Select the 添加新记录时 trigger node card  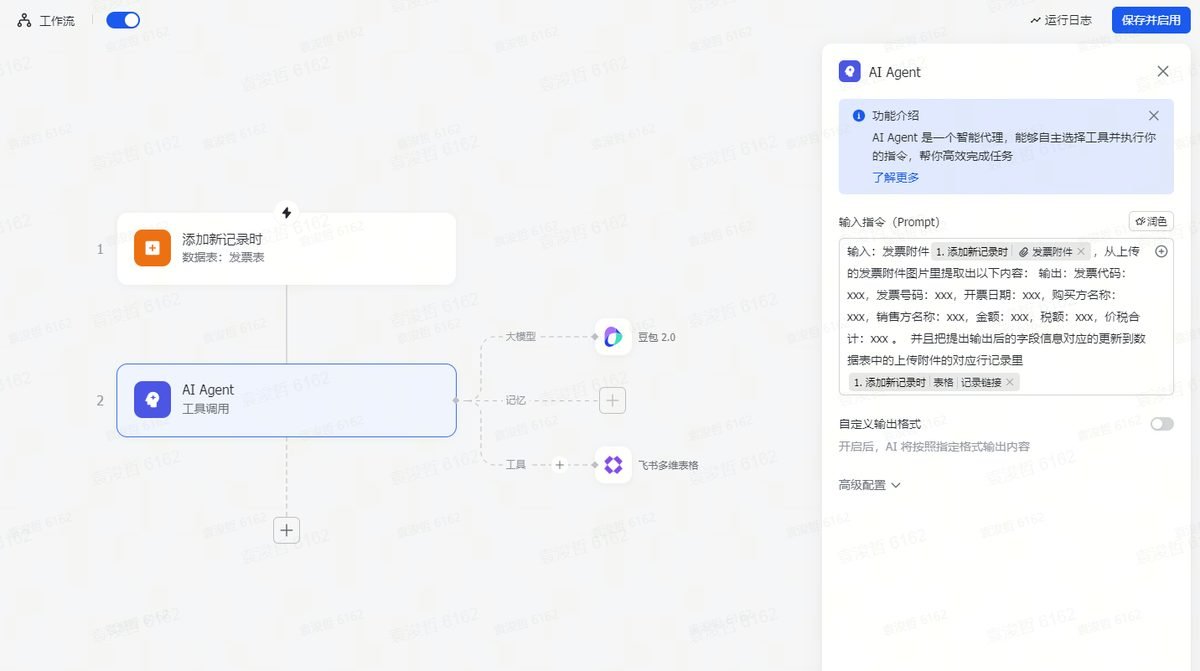coord(286,248)
